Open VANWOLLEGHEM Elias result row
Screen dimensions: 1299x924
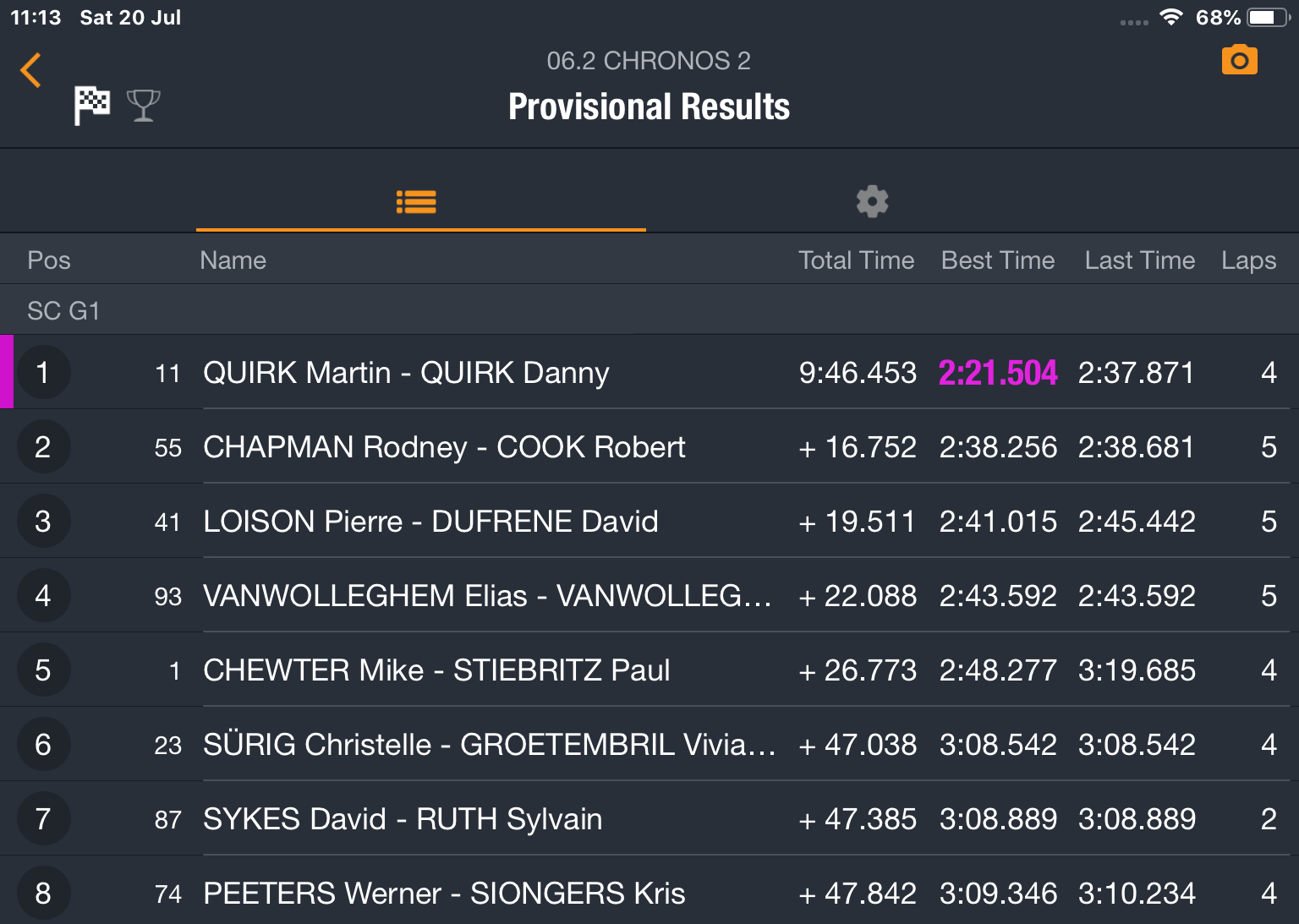point(649,595)
